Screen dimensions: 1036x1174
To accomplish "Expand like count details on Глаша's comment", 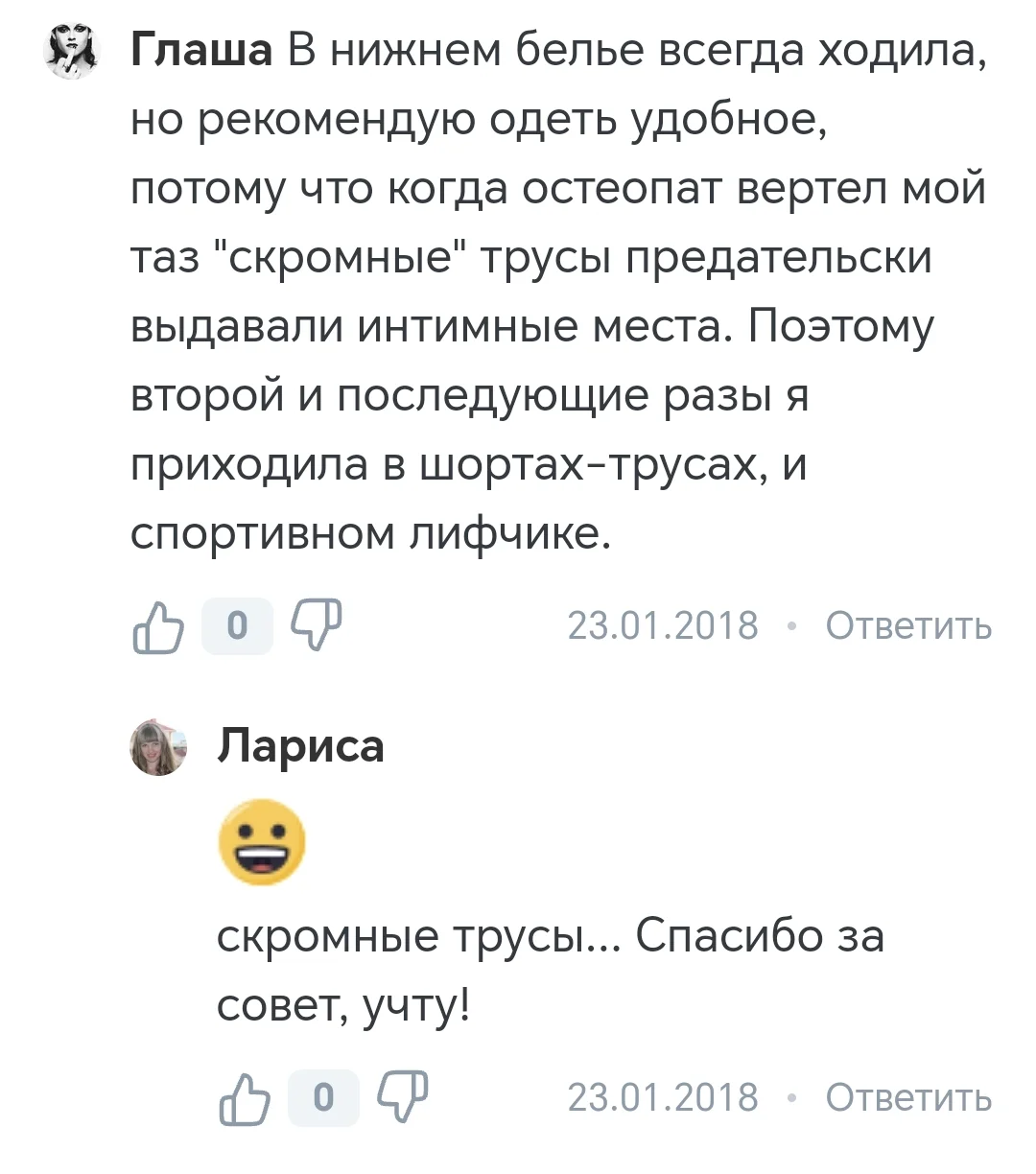I will pyautogui.click(x=237, y=625).
